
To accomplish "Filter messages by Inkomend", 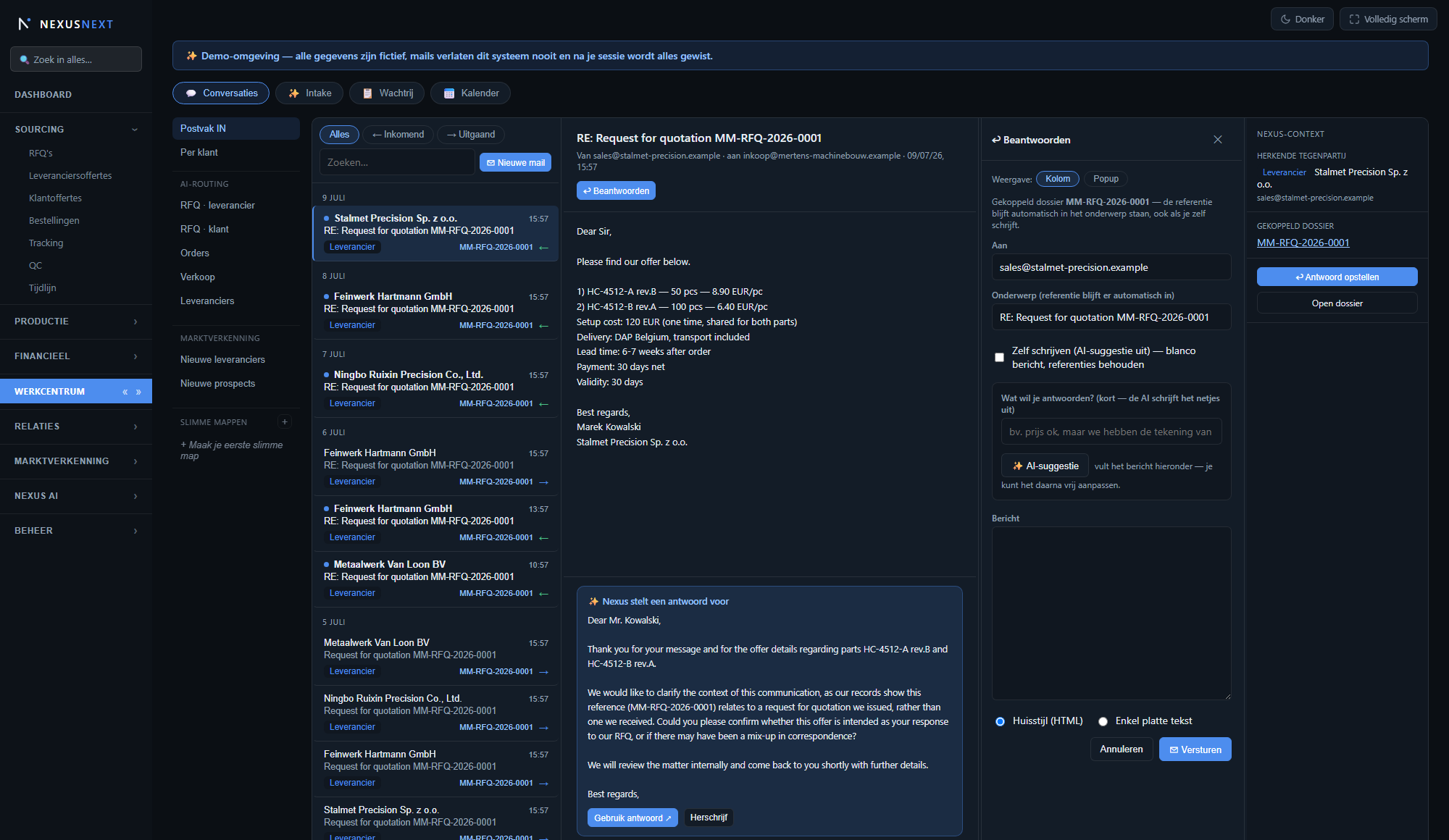I will (x=398, y=135).
